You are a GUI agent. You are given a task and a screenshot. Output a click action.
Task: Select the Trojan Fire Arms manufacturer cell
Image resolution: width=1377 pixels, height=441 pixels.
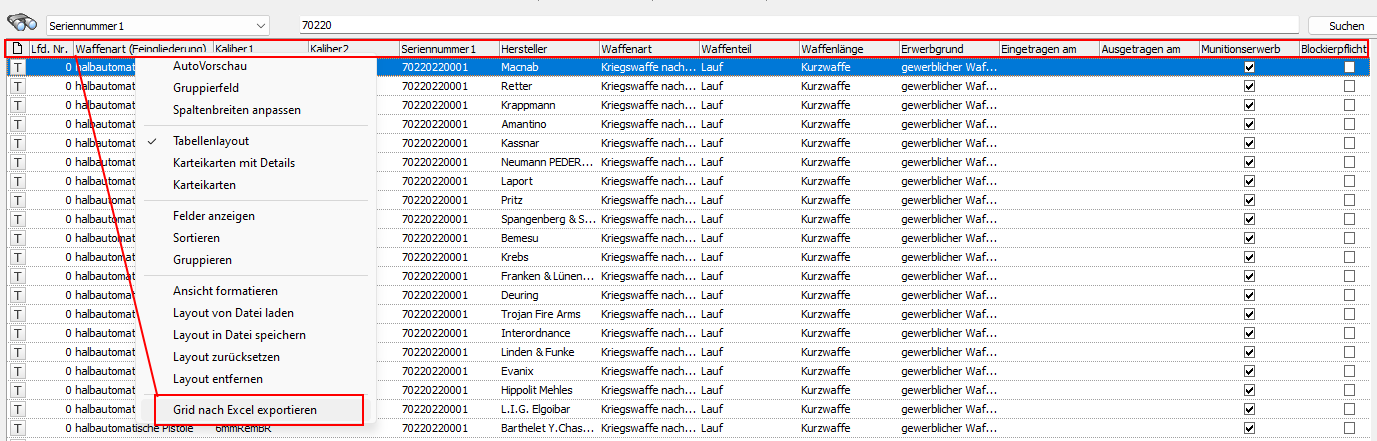[x=548, y=314]
